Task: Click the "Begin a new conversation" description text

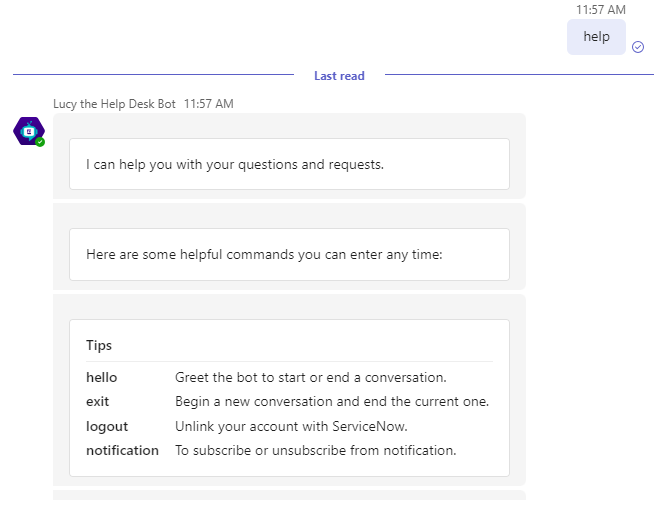Action: [332, 402]
